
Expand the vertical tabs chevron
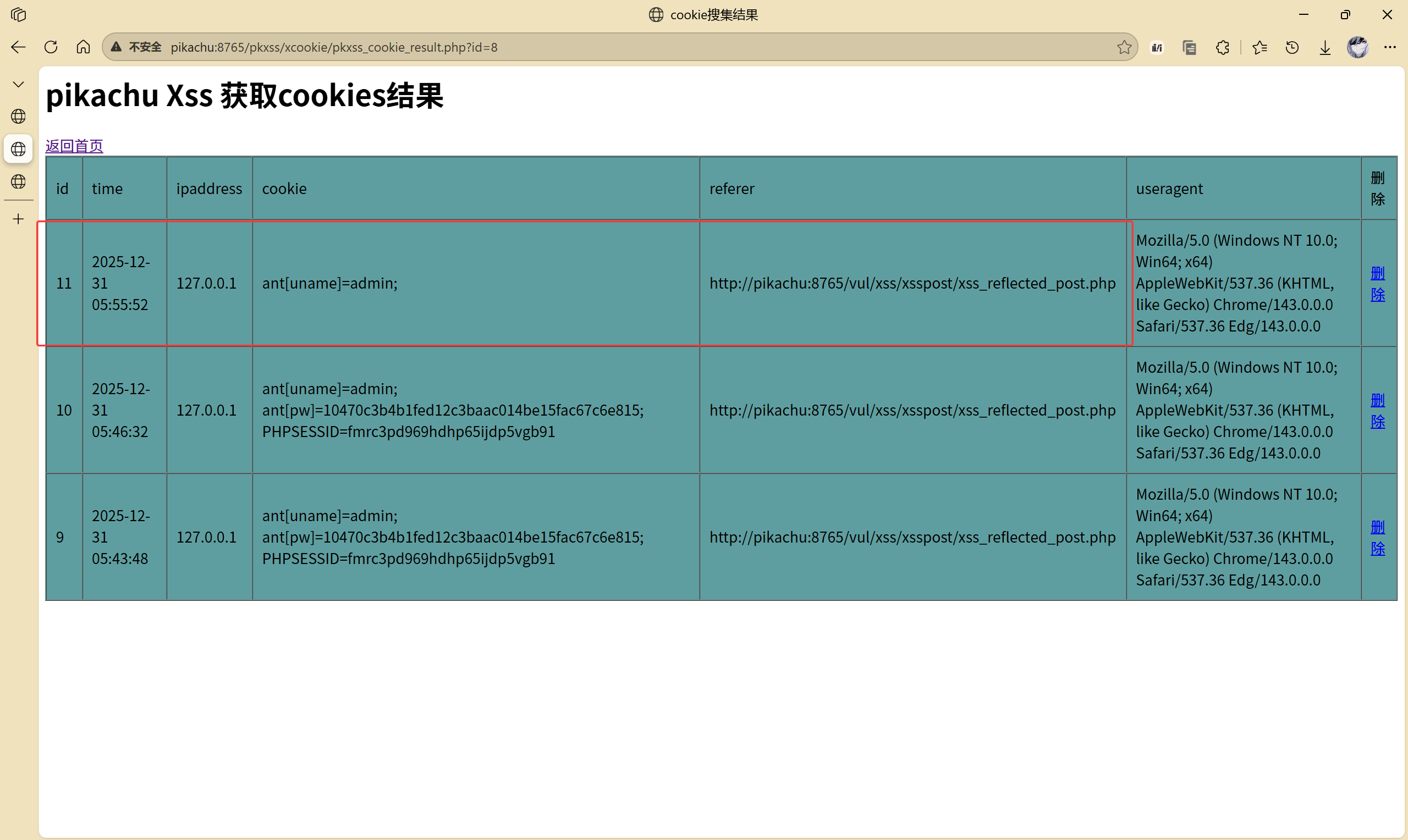pyautogui.click(x=18, y=84)
